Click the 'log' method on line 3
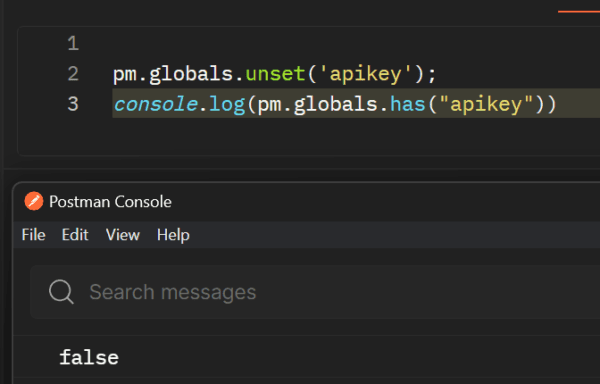Image resolution: width=600 pixels, height=384 pixels. 227,105
